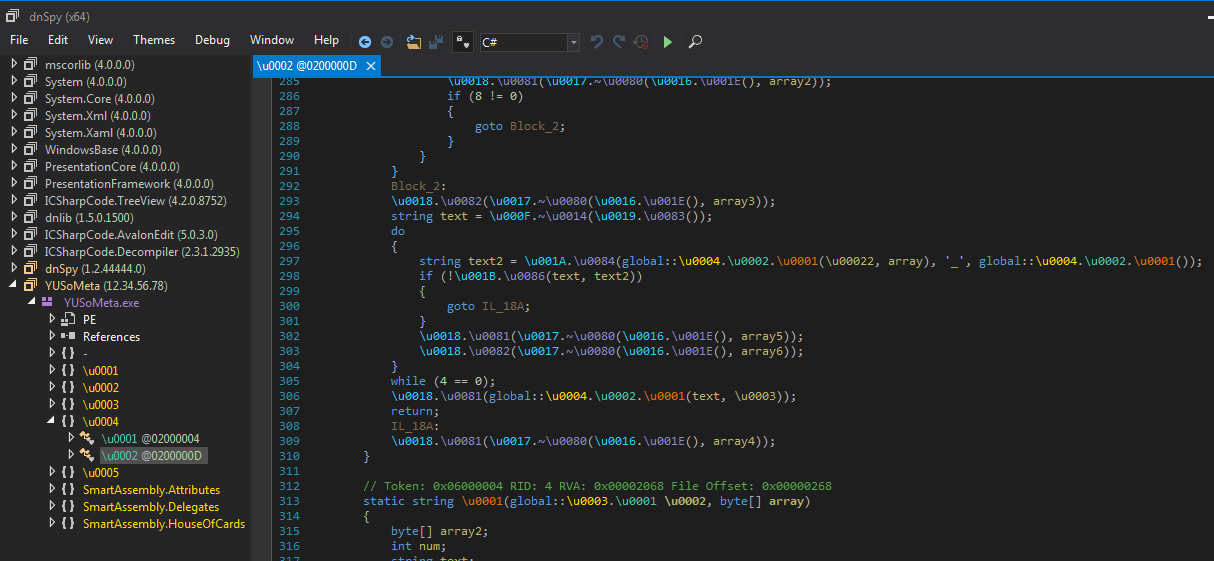Open search with magnifying glass icon
Viewport: 1214px width, 561px height.
pyautogui.click(x=695, y=42)
